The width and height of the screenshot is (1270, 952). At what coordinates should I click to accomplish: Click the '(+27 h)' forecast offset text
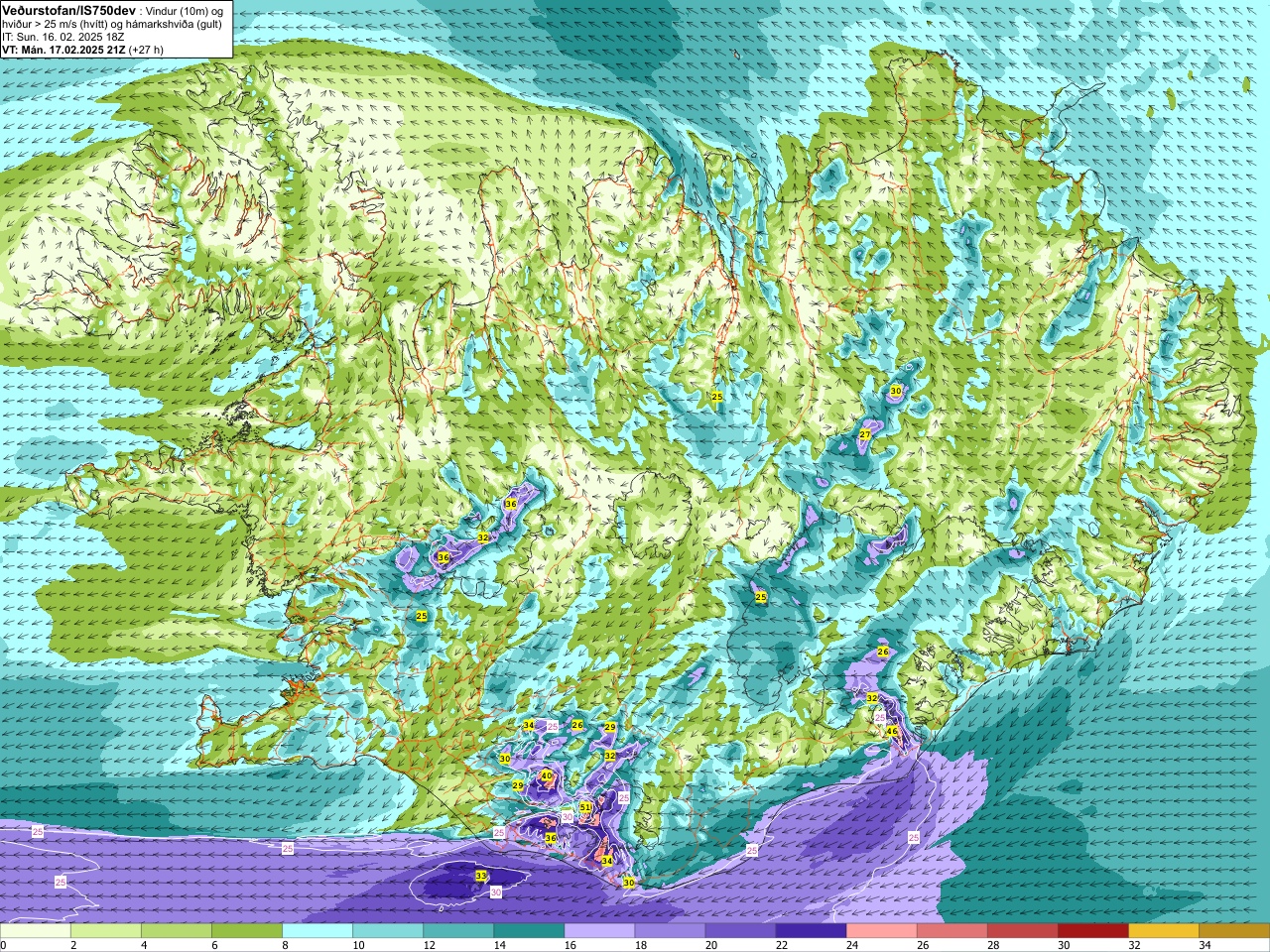tap(147, 49)
